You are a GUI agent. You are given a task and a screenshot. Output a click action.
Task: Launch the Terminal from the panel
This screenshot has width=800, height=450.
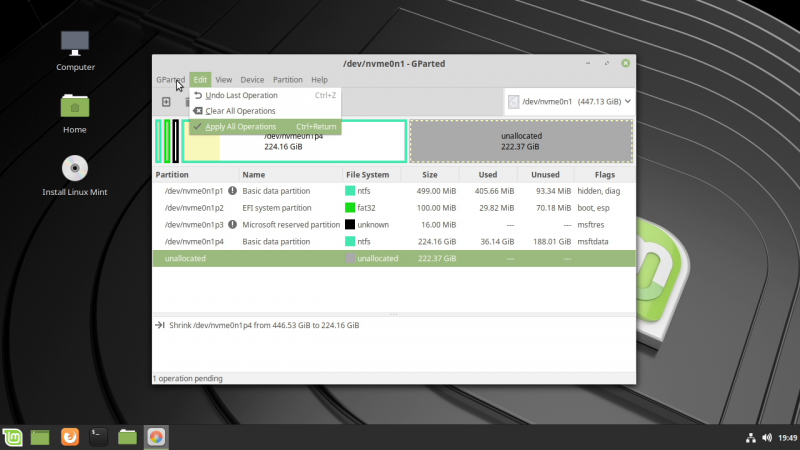98,437
